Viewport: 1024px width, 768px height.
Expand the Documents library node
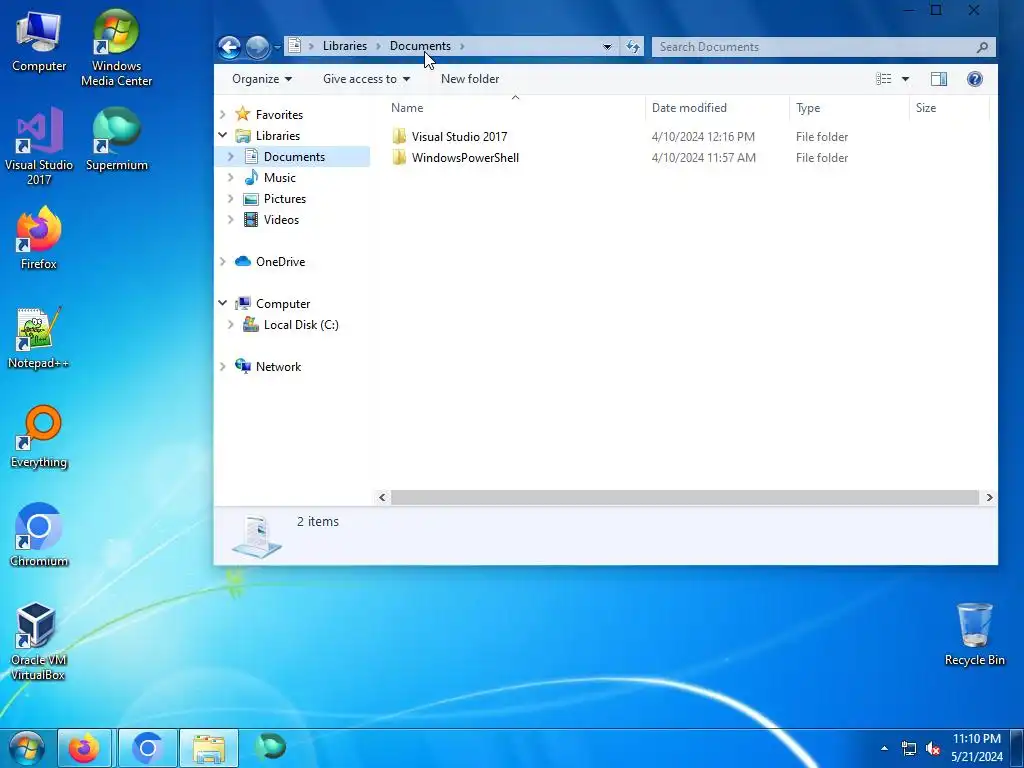pos(231,157)
